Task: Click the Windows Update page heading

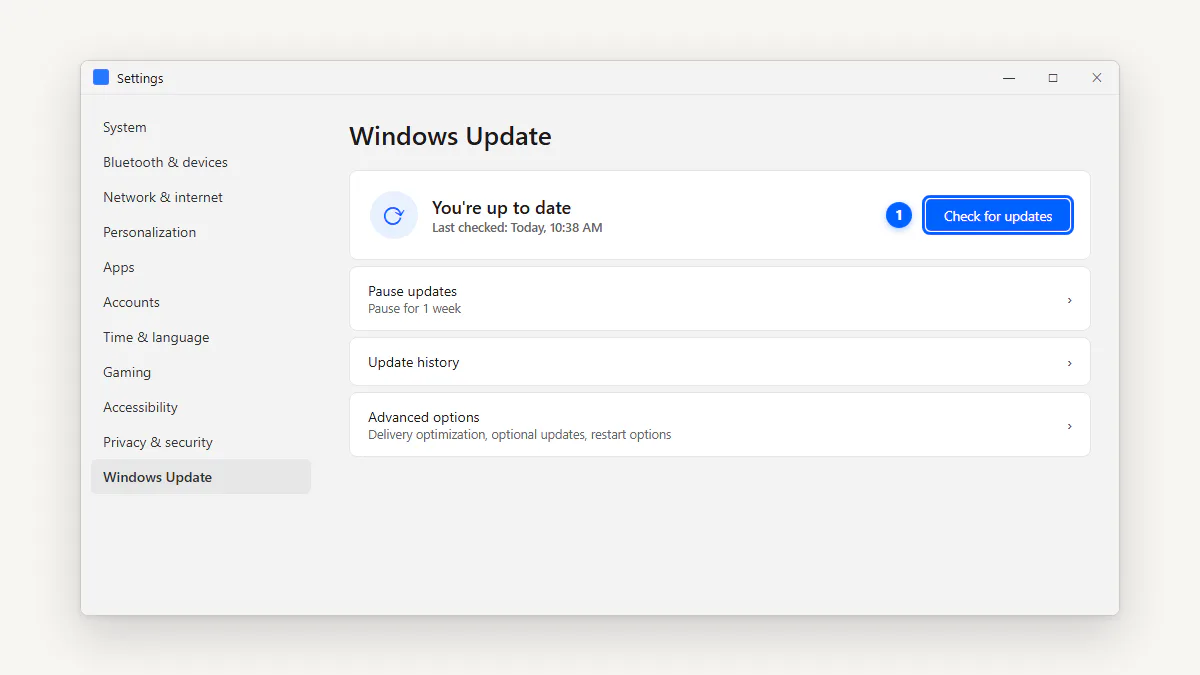Action: [450, 136]
